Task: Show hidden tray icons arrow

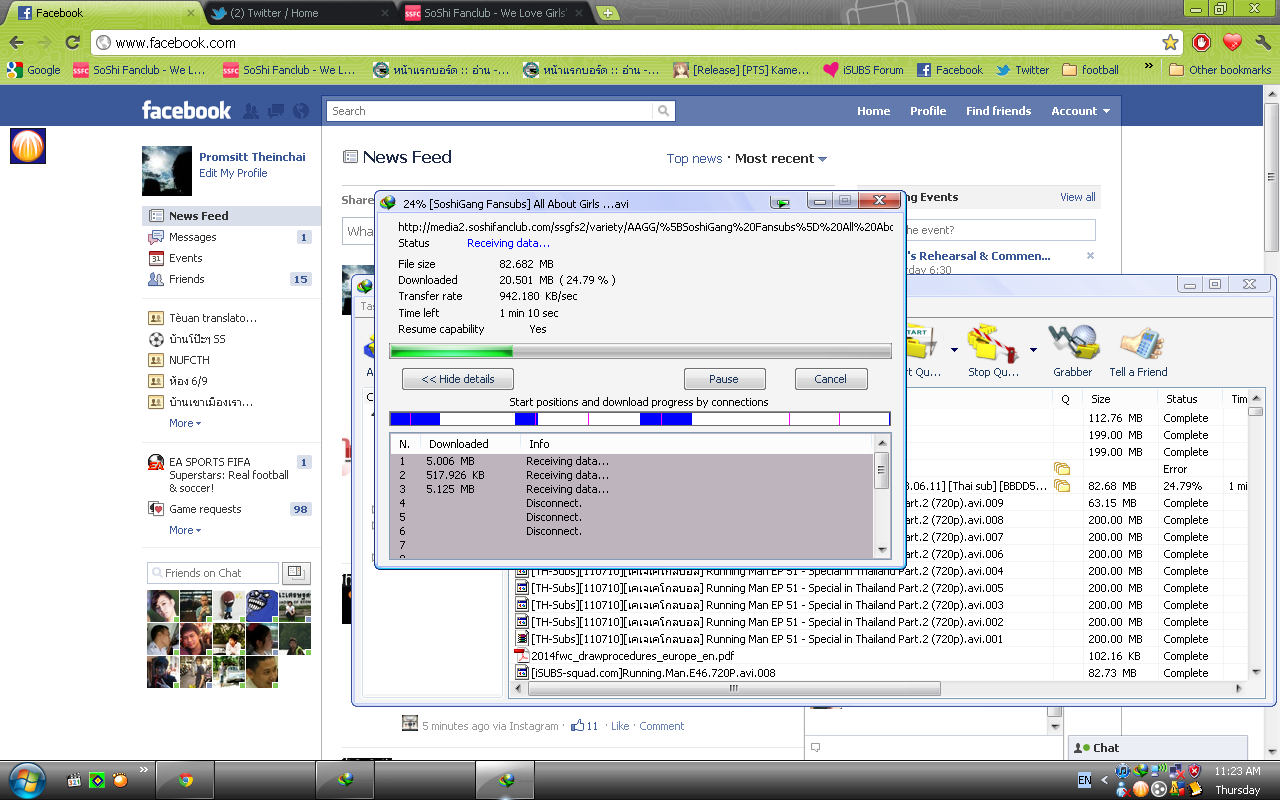Action: pos(1105,779)
